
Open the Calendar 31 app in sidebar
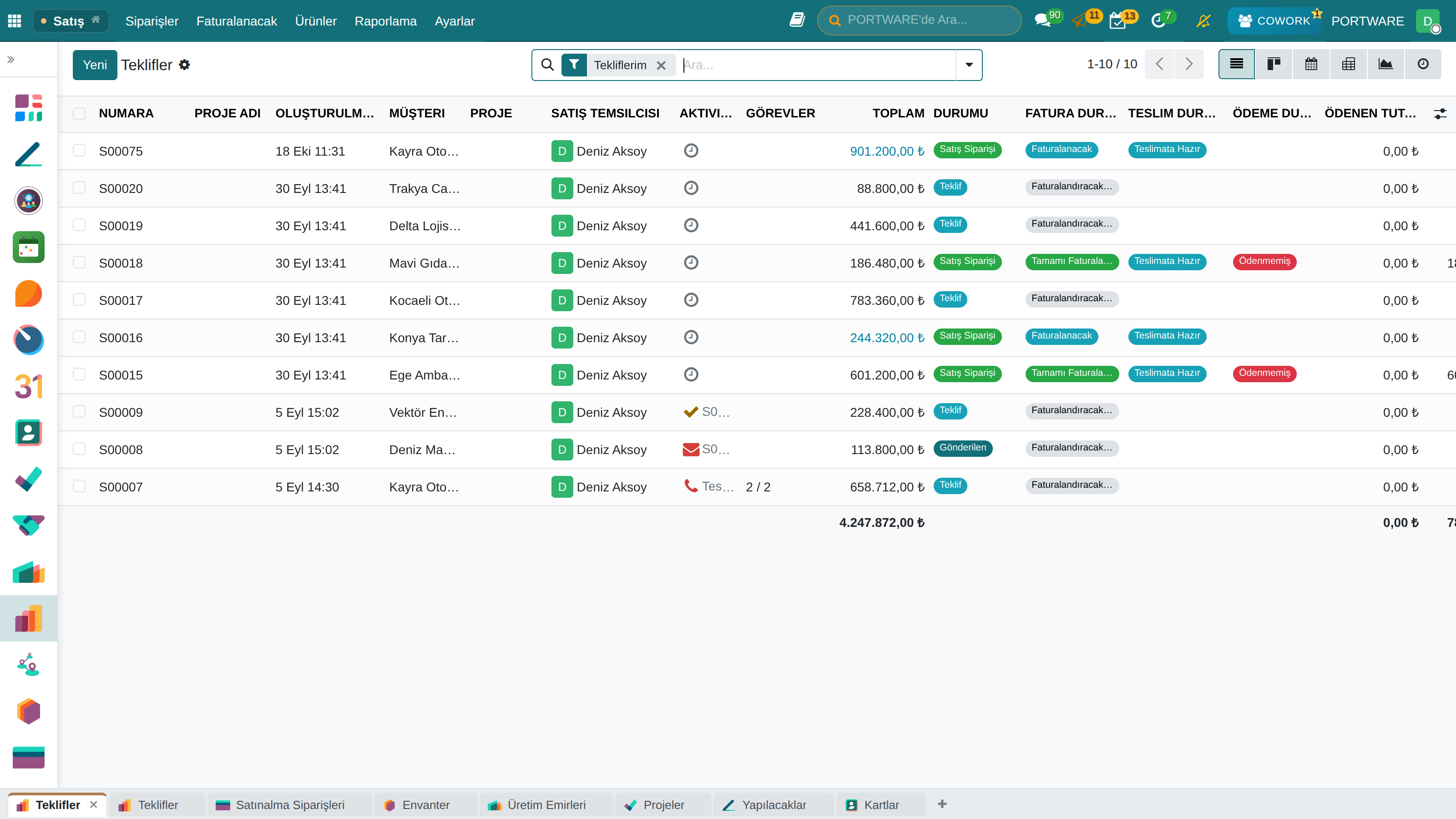pos(28,387)
